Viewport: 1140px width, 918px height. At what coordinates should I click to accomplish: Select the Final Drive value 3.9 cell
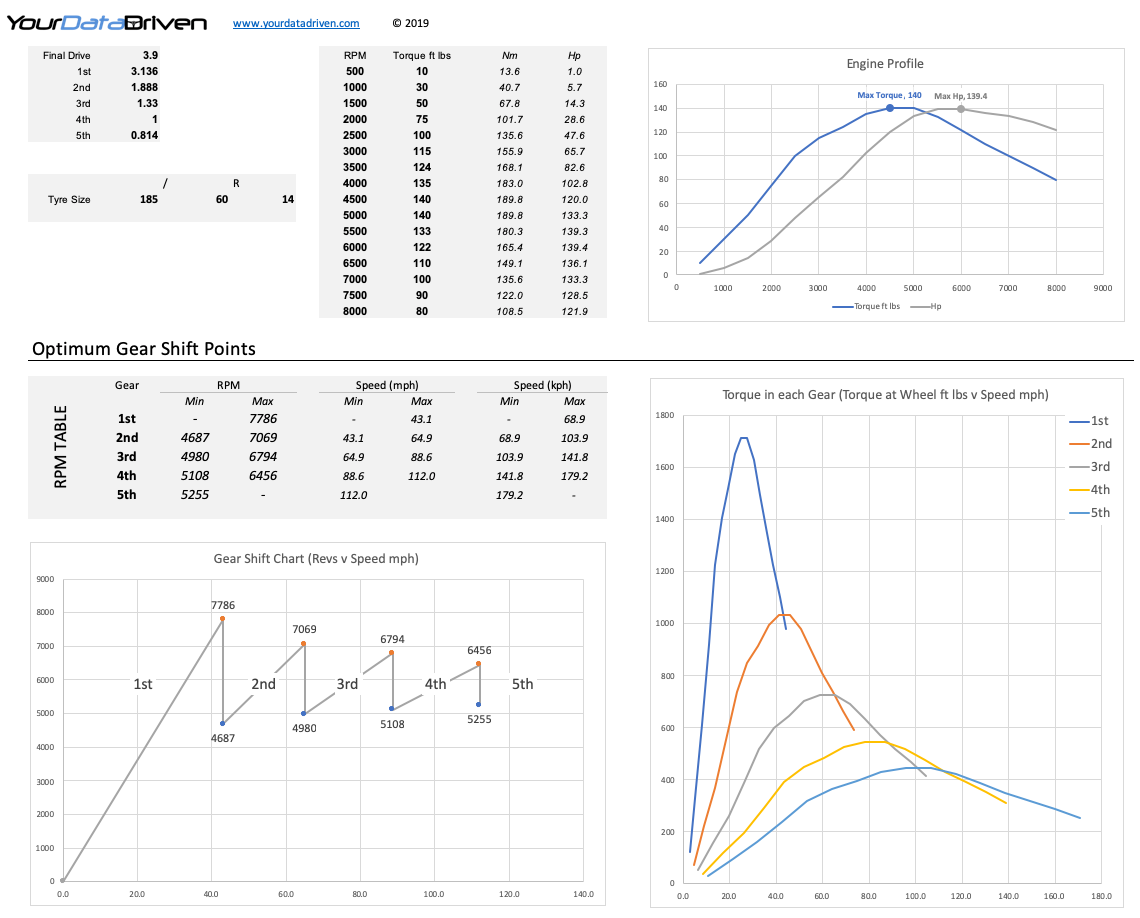[x=150, y=55]
